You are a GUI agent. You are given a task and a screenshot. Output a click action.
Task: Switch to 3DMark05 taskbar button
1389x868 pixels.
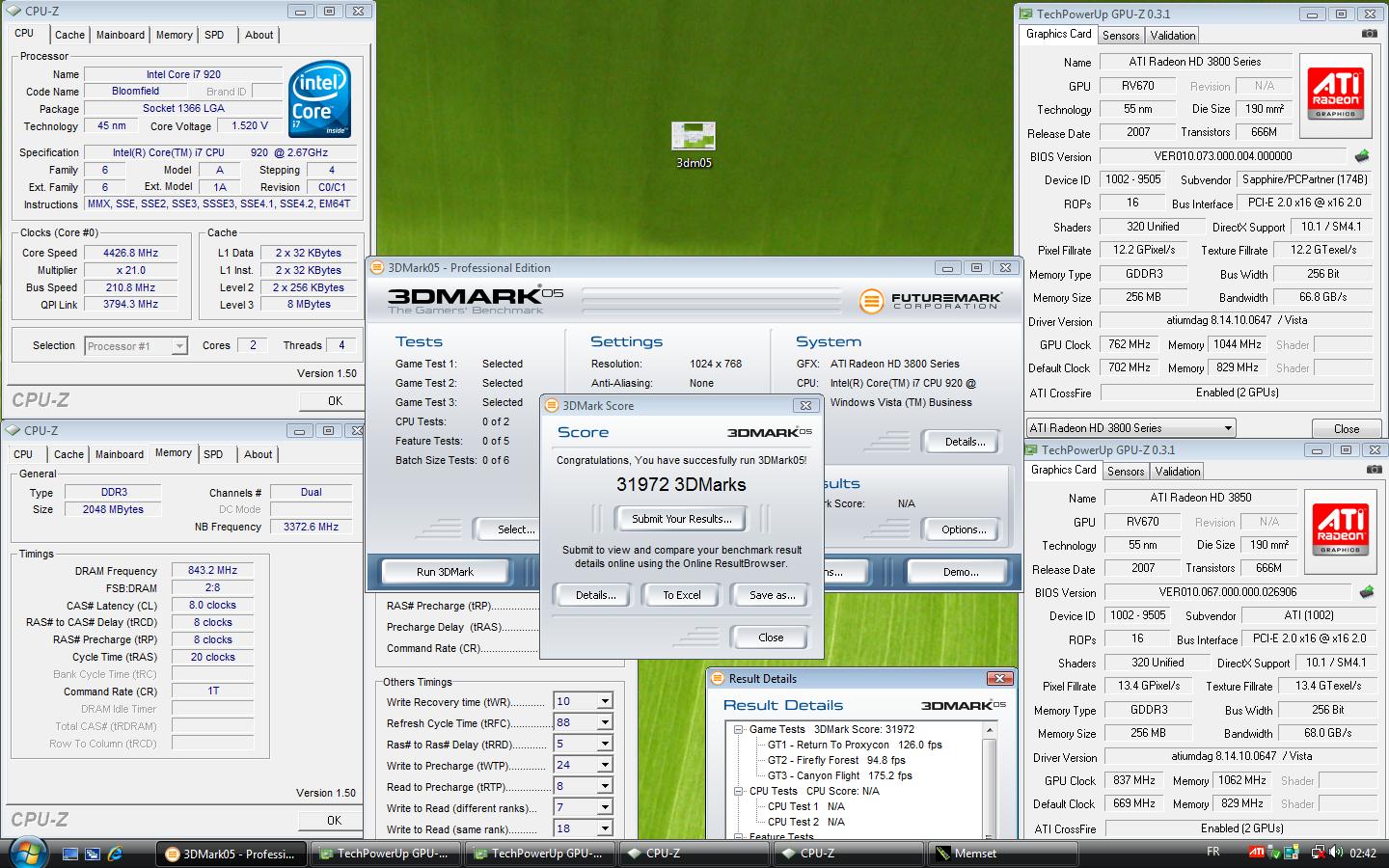point(231,854)
